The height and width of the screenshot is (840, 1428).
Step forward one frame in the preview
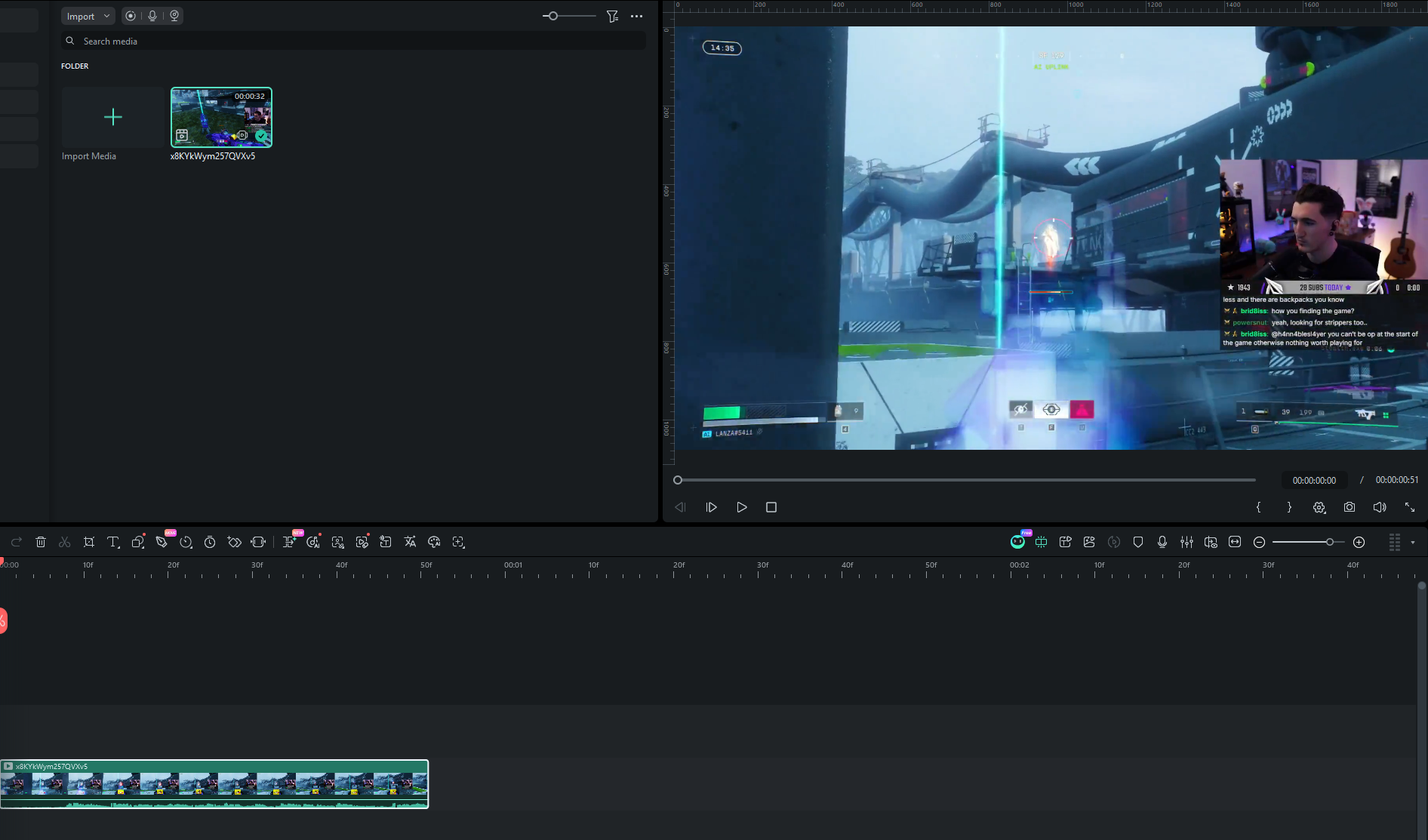(x=711, y=507)
